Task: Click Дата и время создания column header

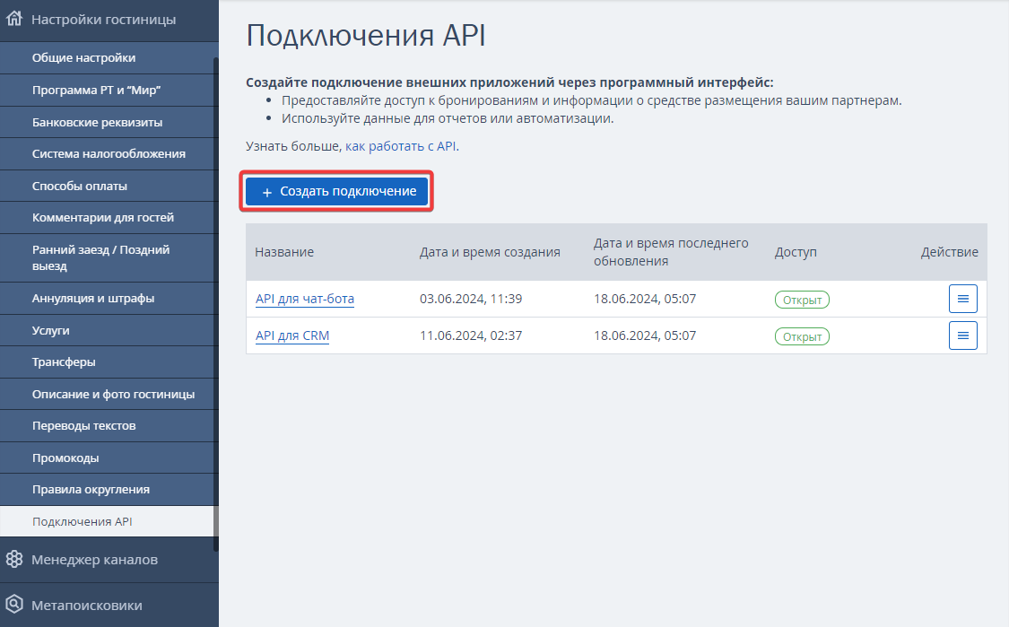Action: (490, 252)
